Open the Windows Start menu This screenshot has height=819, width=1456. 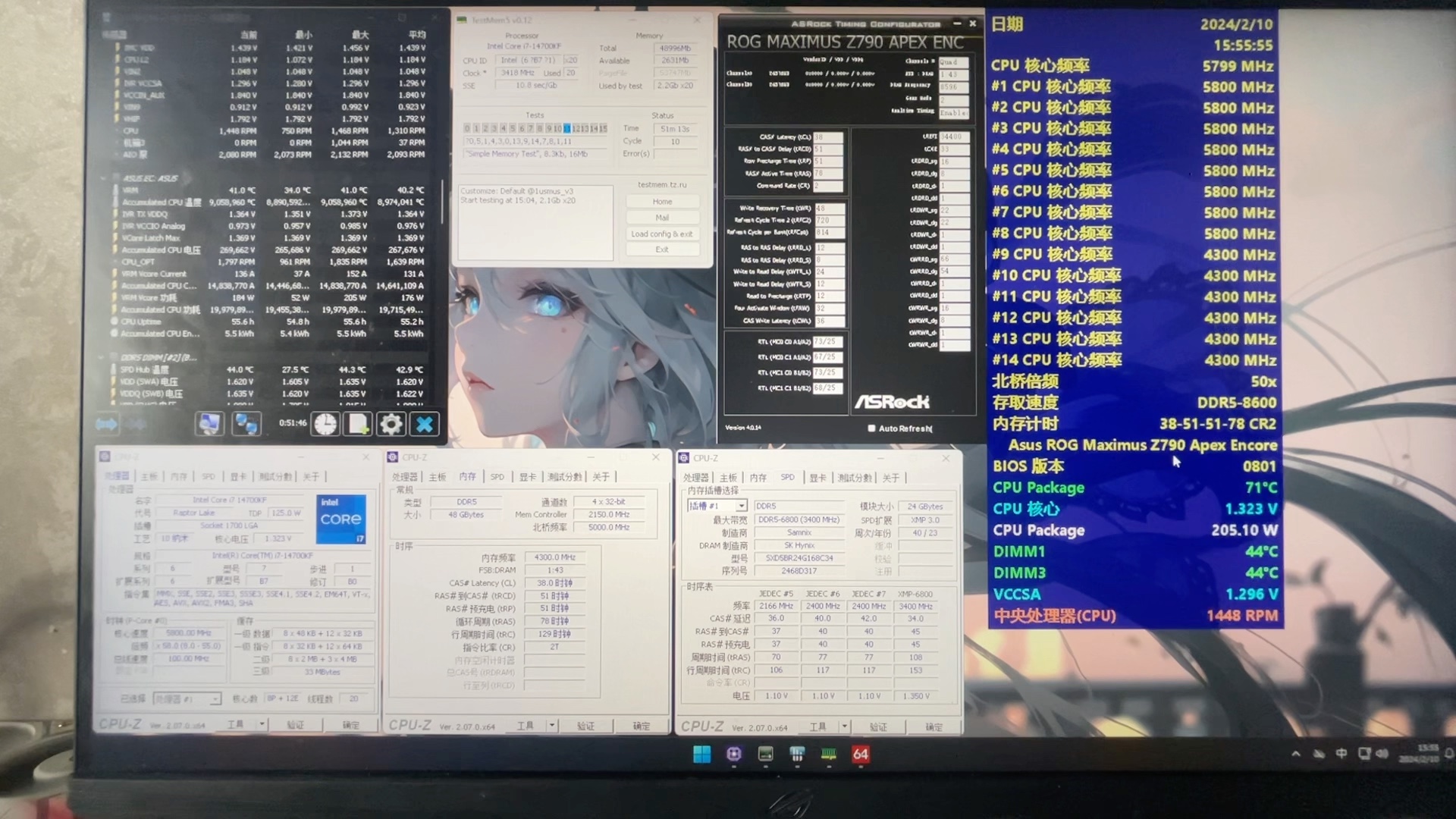(x=701, y=754)
